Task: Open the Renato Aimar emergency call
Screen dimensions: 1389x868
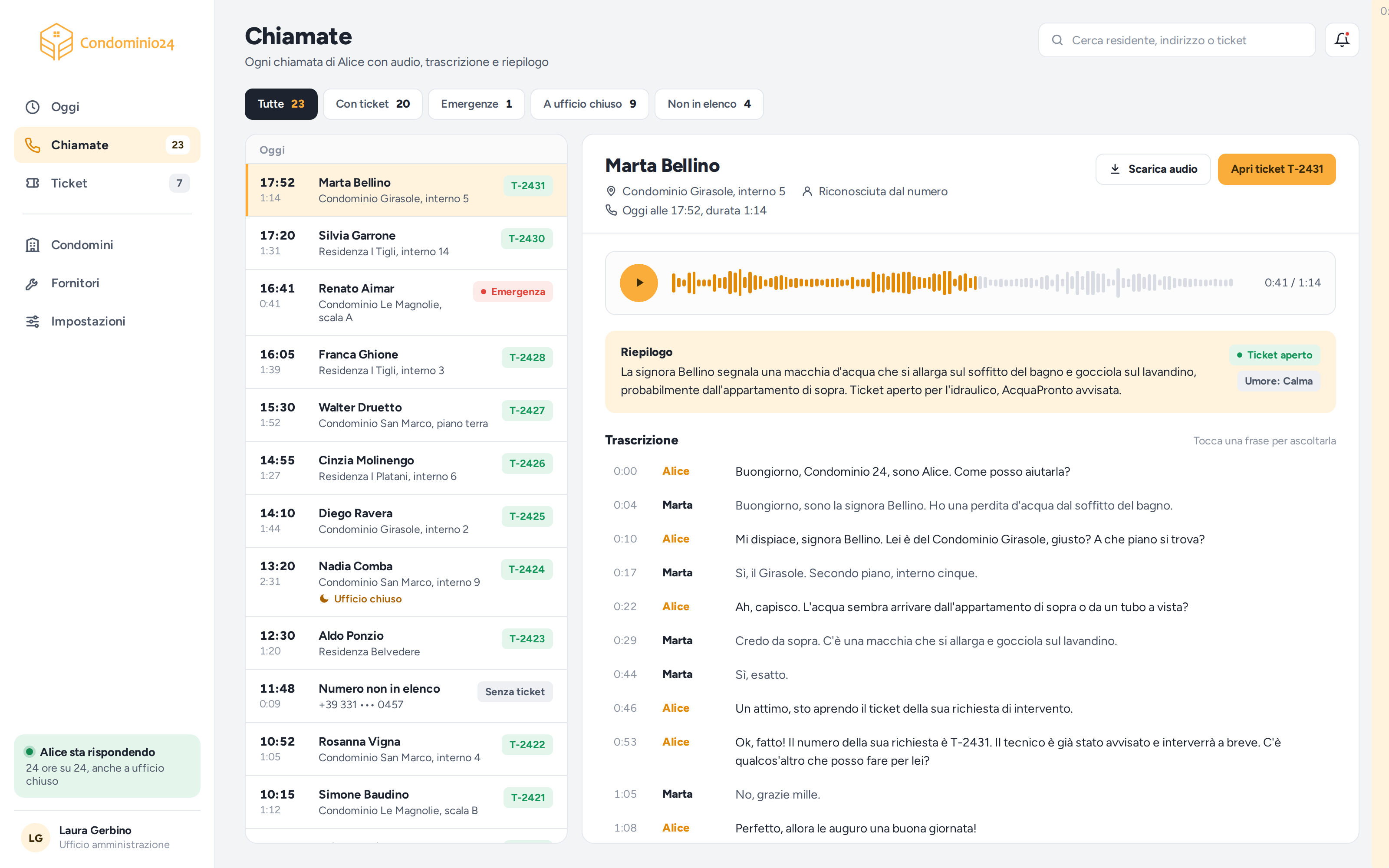Action: 406,302
